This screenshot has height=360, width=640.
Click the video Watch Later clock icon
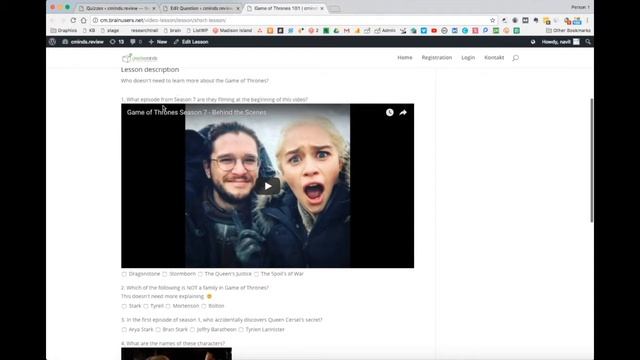[x=390, y=112]
